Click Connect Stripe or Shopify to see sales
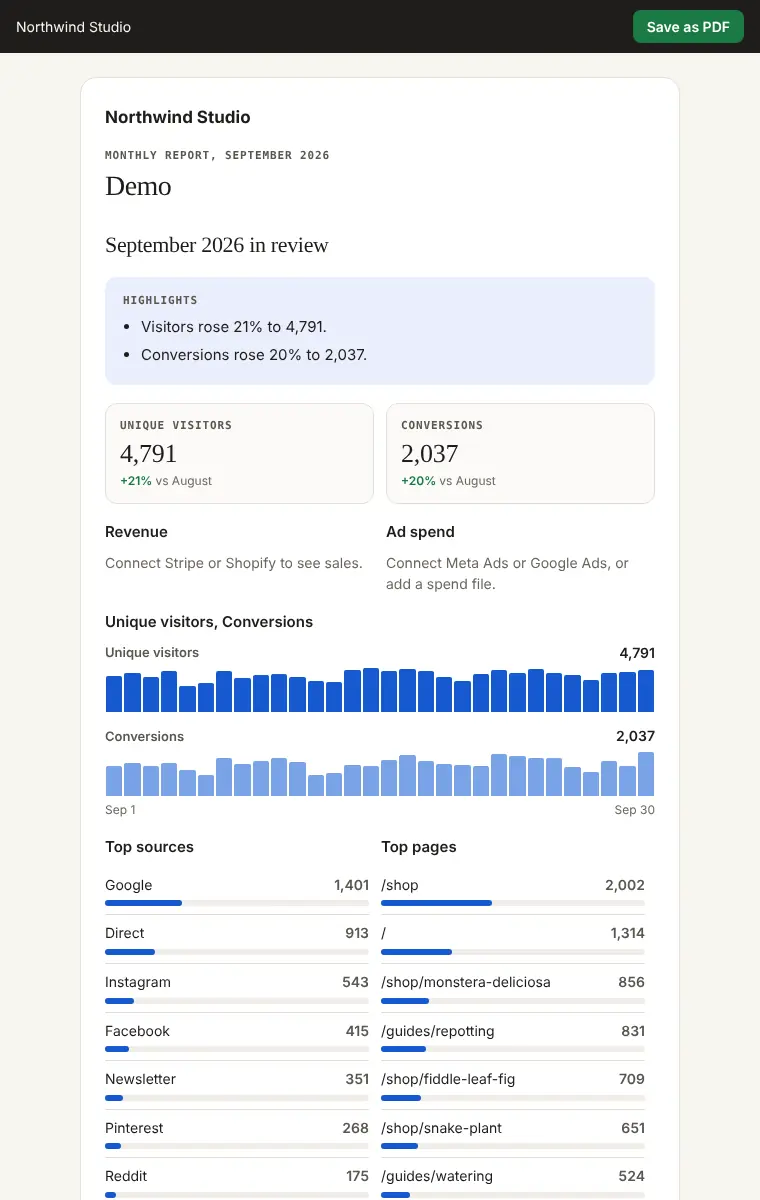This screenshot has height=1200, width=760. point(234,563)
